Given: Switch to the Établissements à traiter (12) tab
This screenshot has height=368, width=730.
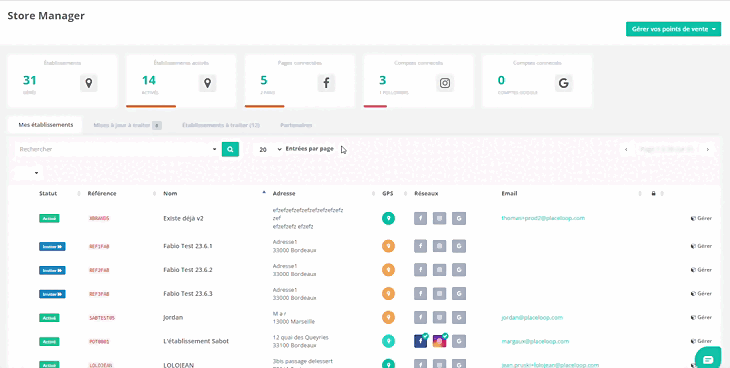Looking at the screenshot, I should coord(221,125).
